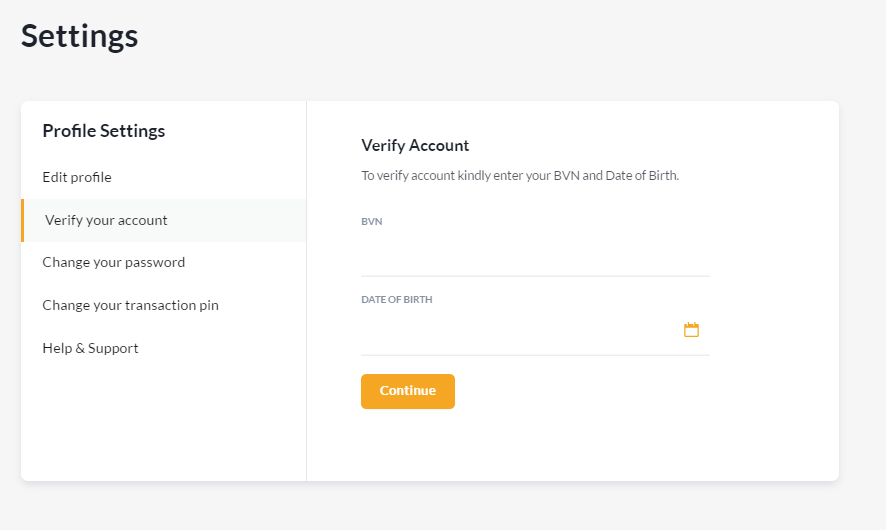Click the BVN field label
Image resolution: width=886 pixels, height=530 pixels.
[x=372, y=221]
